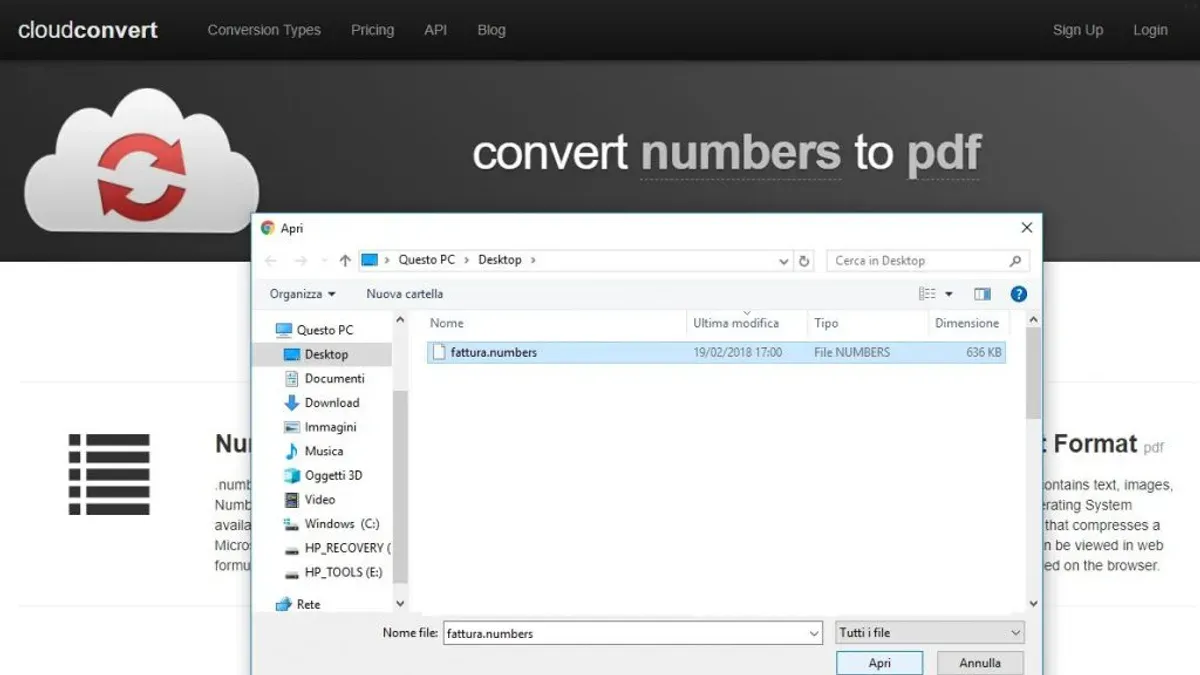Viewport: 1200px width, 675px height.
Task: Open the Blog link
Action: click(x=491, y=30)
